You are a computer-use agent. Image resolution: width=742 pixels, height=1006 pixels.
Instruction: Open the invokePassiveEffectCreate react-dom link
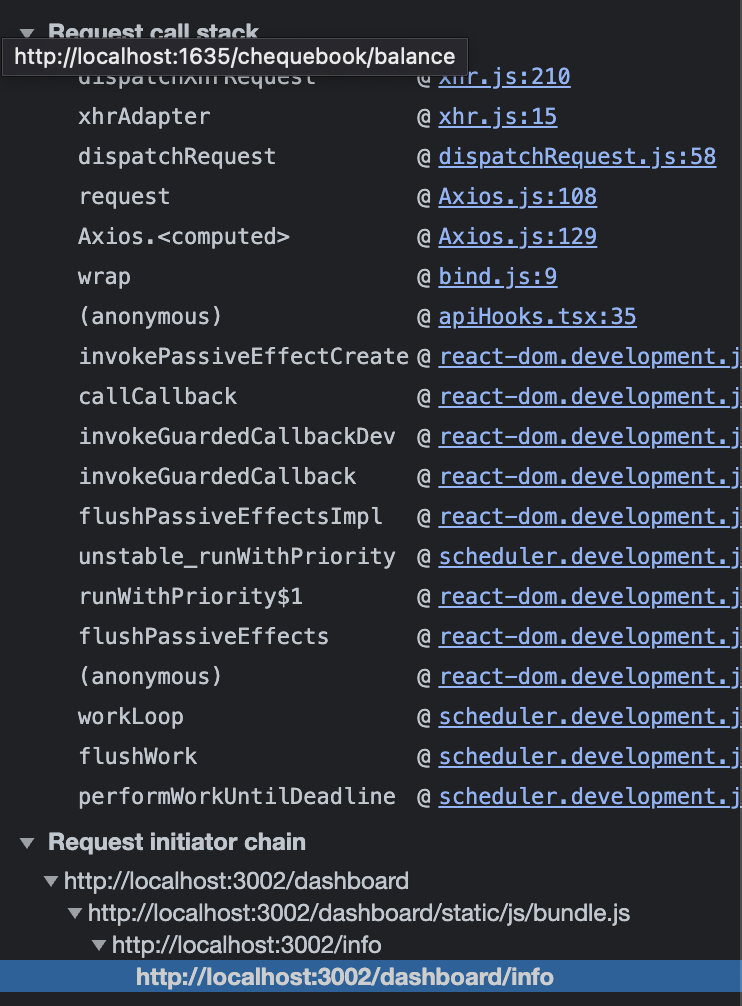click(590, 357)
